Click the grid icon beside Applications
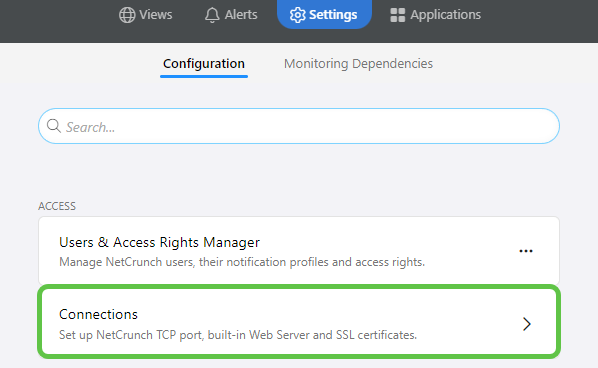The height and width of the screenshot is (368, 598). [x=397, y=15]
